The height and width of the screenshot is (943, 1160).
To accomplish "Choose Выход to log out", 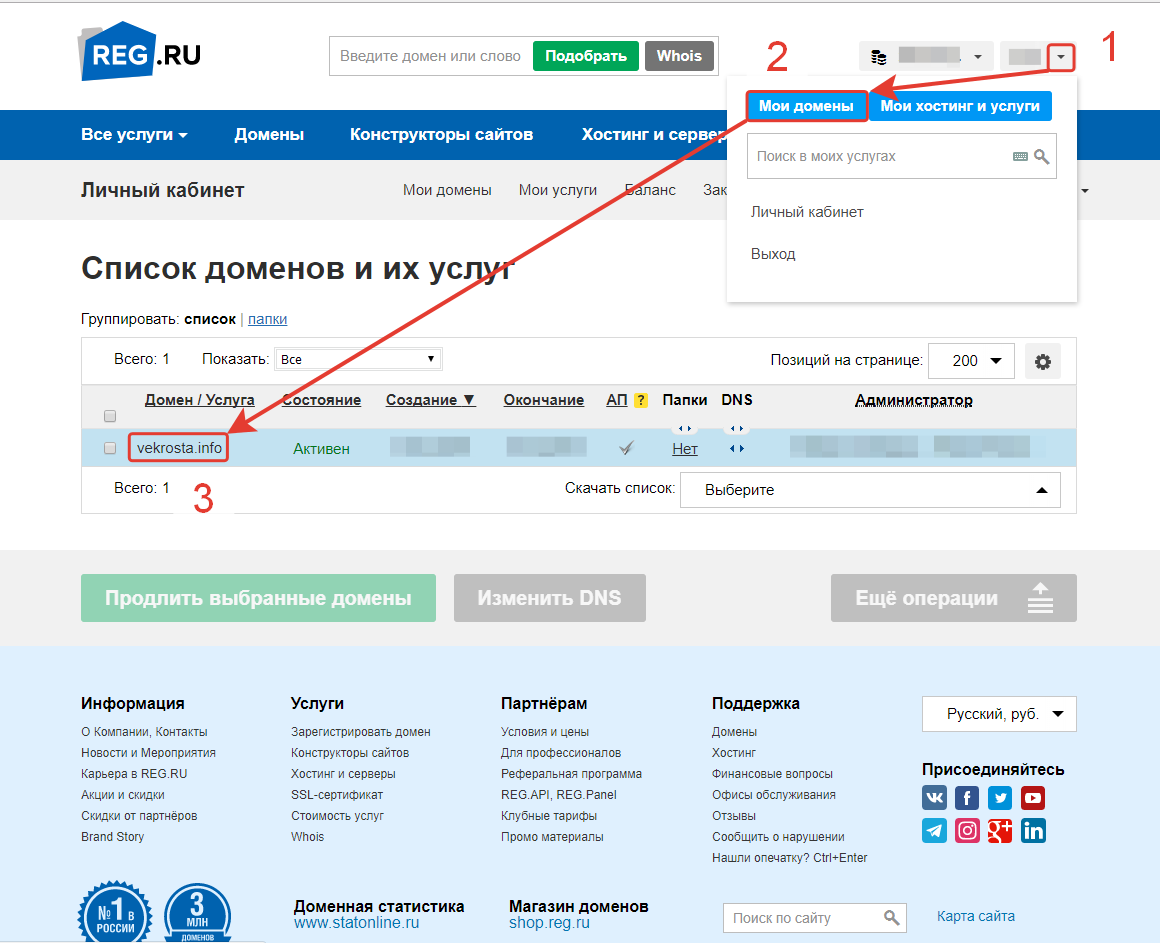I will click(x=773, y=254).
